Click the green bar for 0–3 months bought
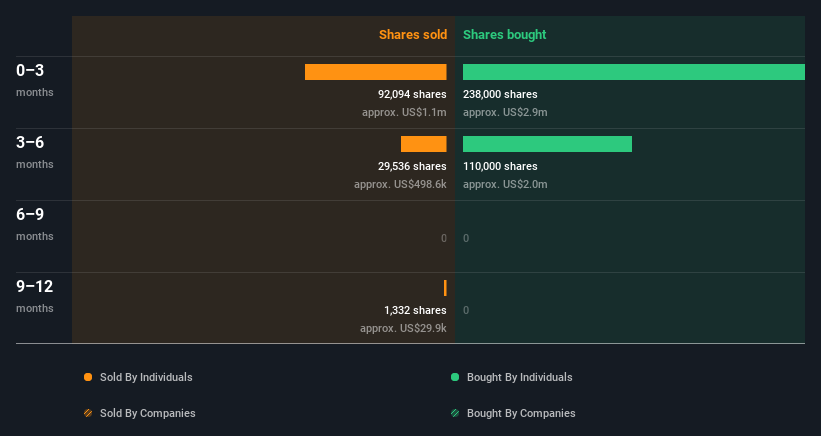Viewport: 821px width, 436px height. point(634,72)
